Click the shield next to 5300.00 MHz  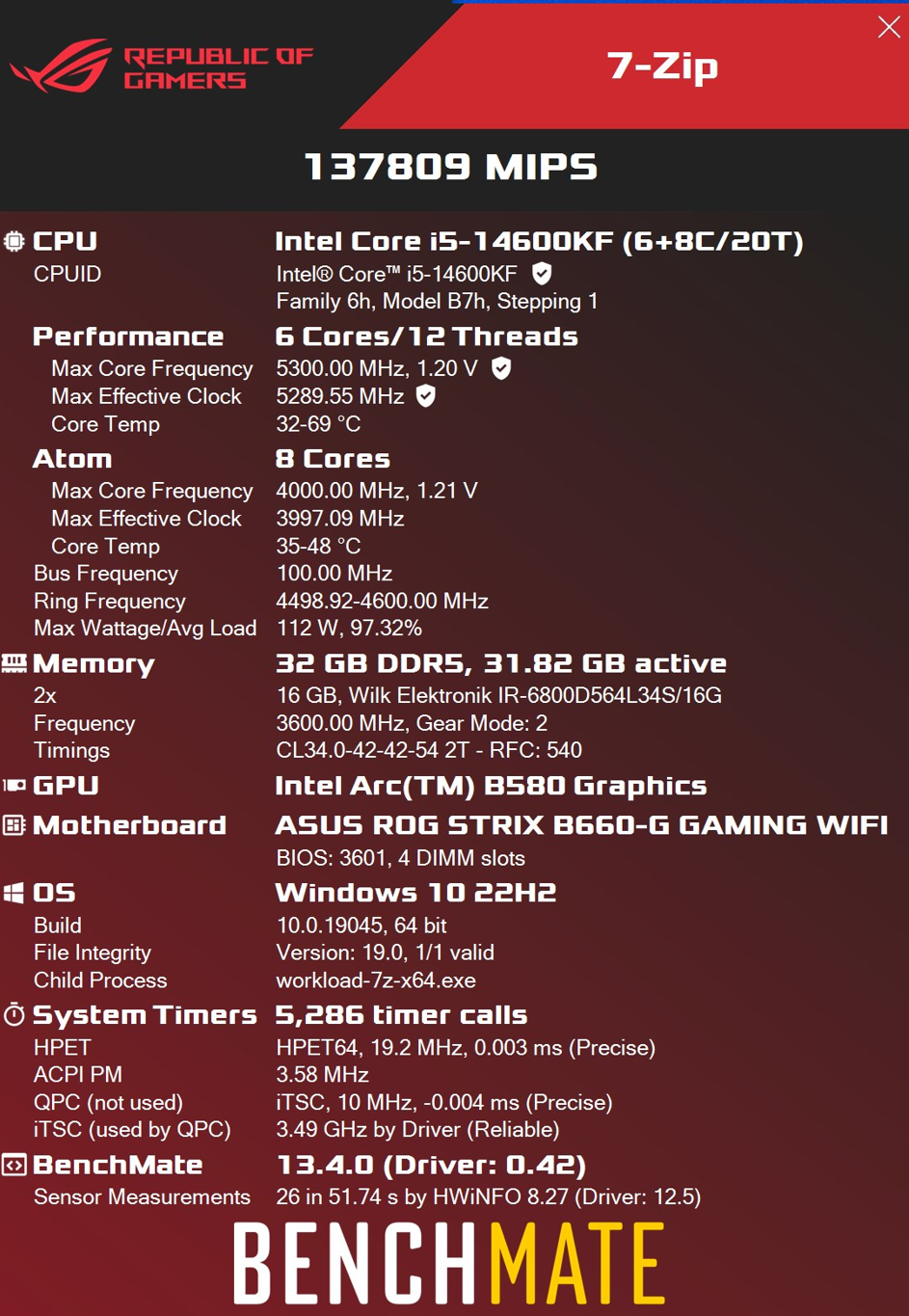point(501,368)
